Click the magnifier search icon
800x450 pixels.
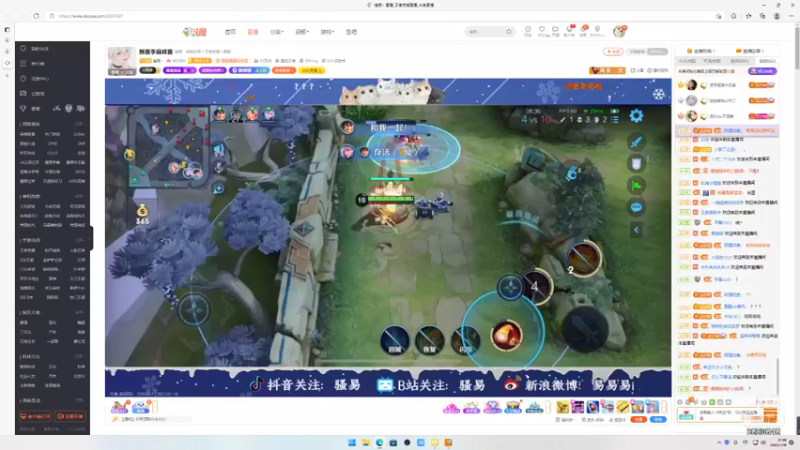(x=509, y=32)
